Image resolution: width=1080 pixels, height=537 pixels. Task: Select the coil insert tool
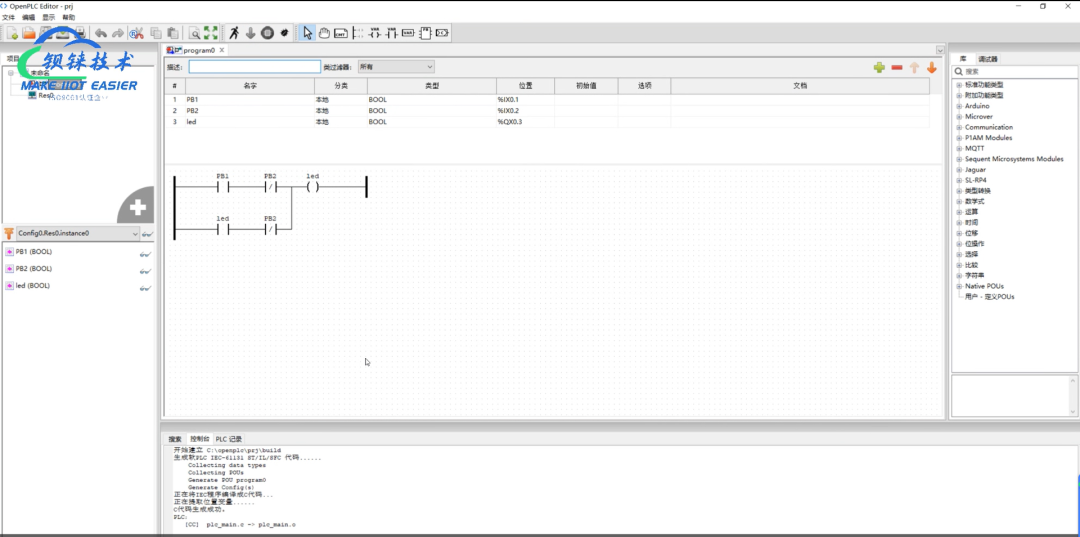pyautogui.click(x=375, y=33)
